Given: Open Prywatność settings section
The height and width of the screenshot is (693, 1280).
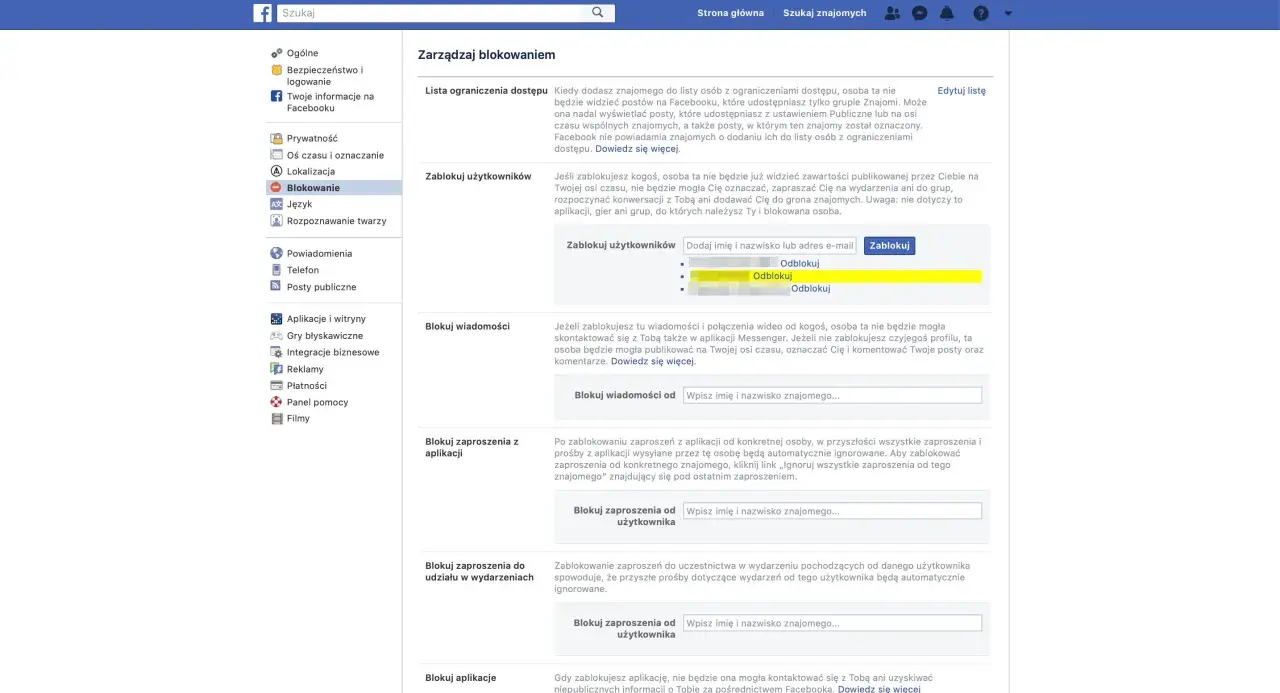Looking at the screenshot, I should tap(312, 139).
